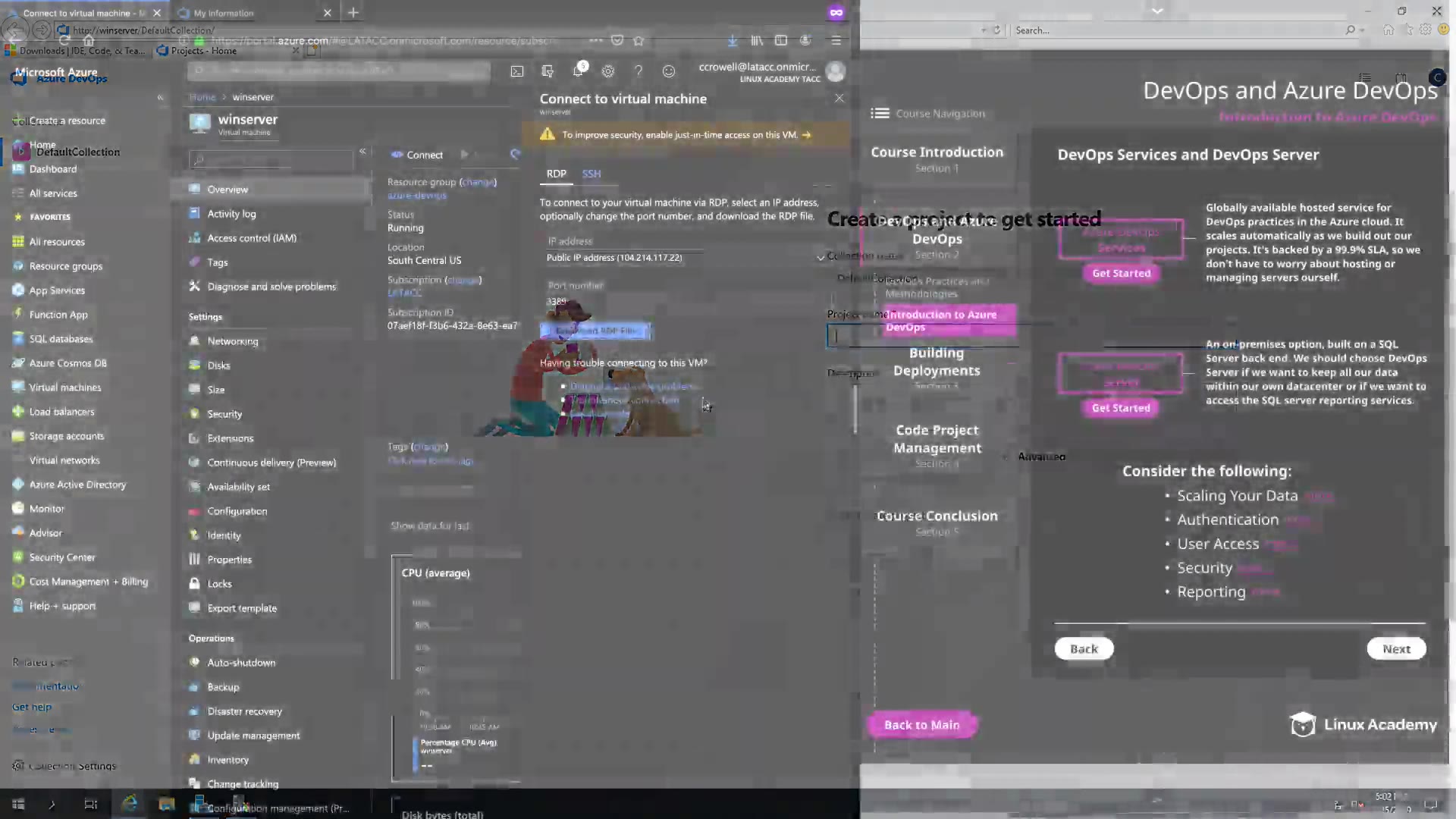Collapse the Azure left sidebar chevron

click(160, 98)
